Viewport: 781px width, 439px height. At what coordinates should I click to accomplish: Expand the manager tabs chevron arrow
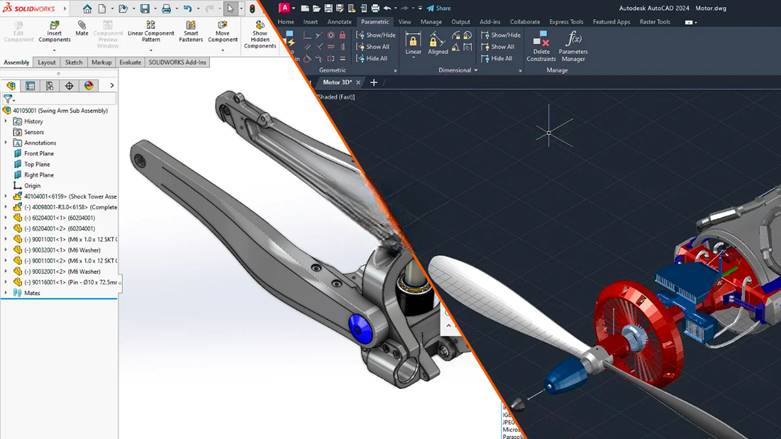tap(112, 86)
